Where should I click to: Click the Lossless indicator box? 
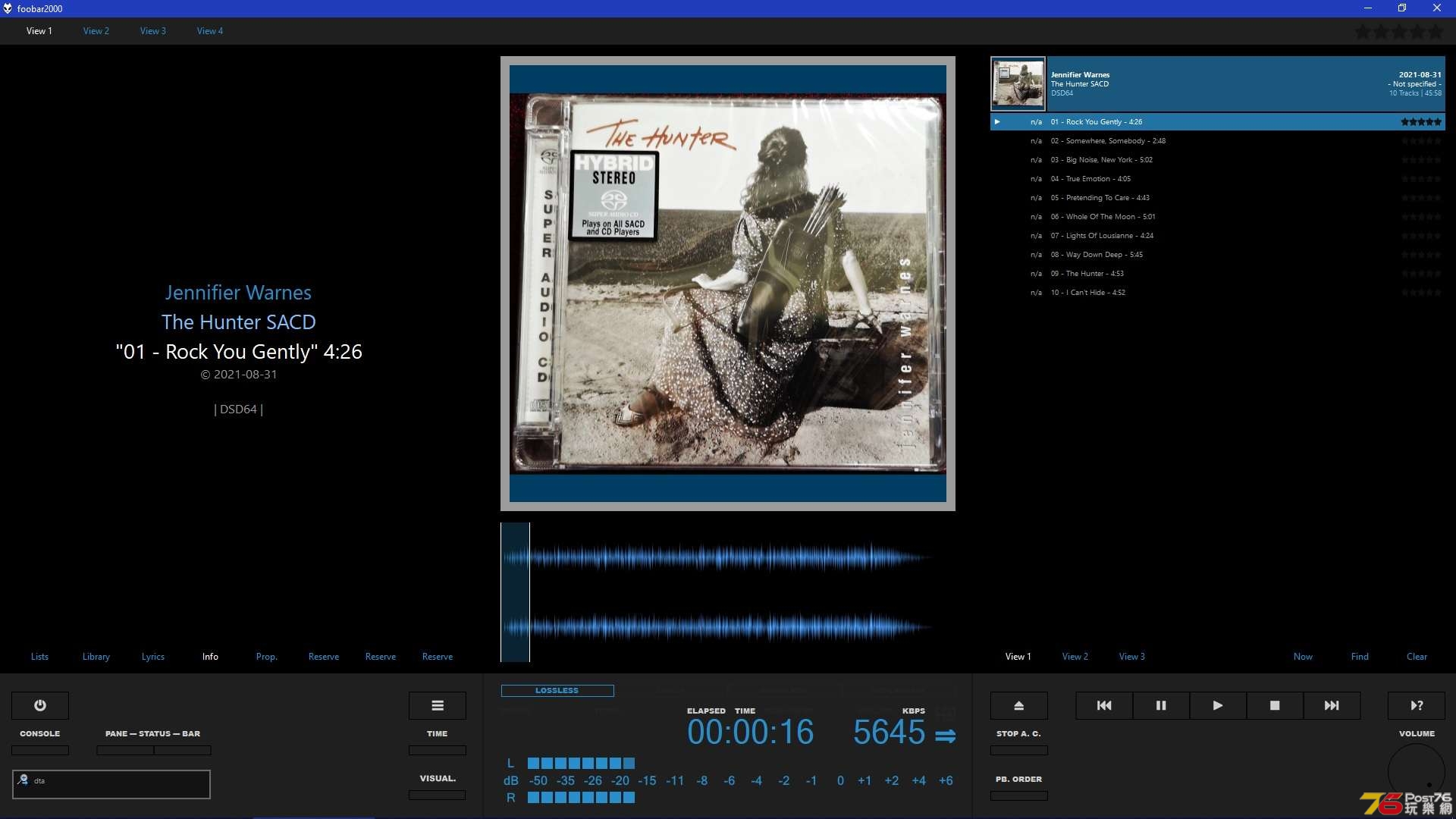tap(557, 691)
